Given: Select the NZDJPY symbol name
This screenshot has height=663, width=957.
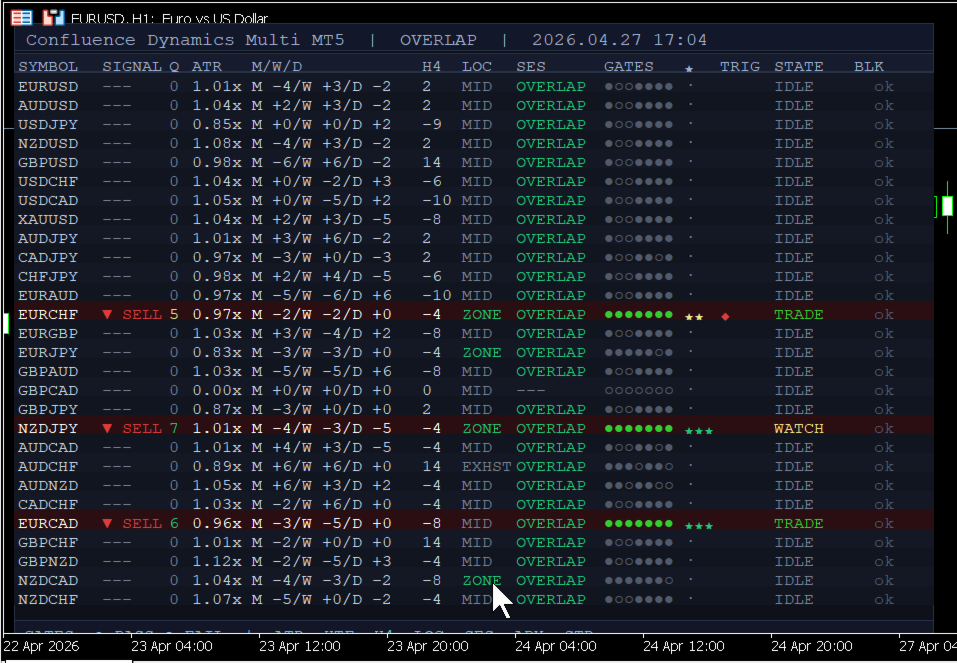Looking at the screenshot, I should click(x=48, y=429).
